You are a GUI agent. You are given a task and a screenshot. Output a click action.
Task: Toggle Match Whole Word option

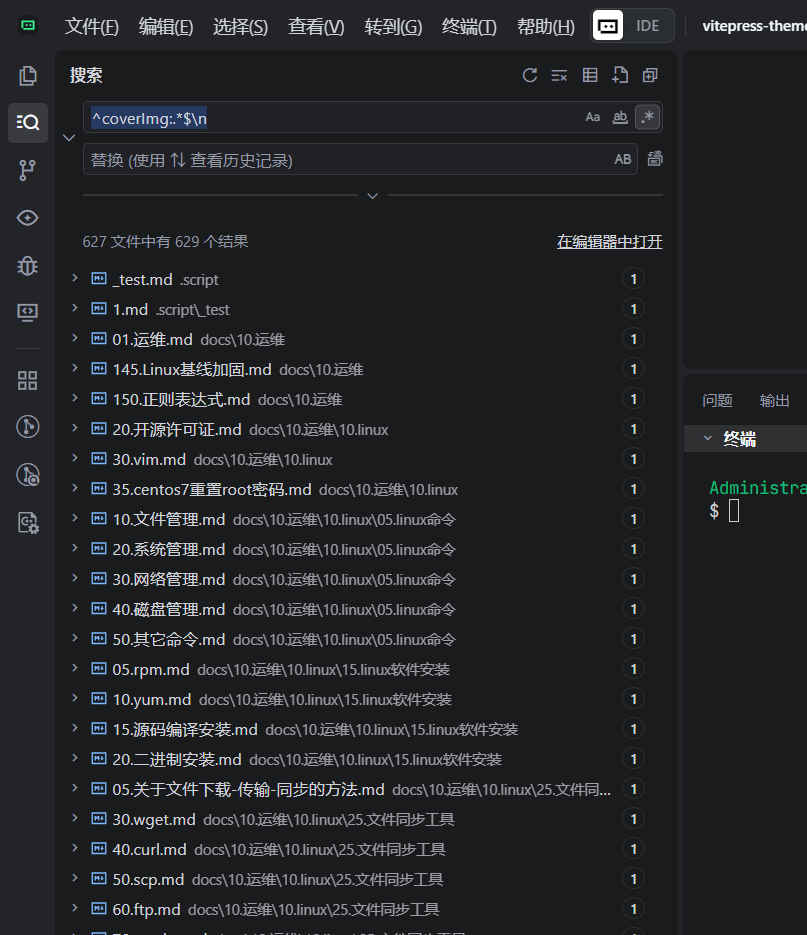620,117
